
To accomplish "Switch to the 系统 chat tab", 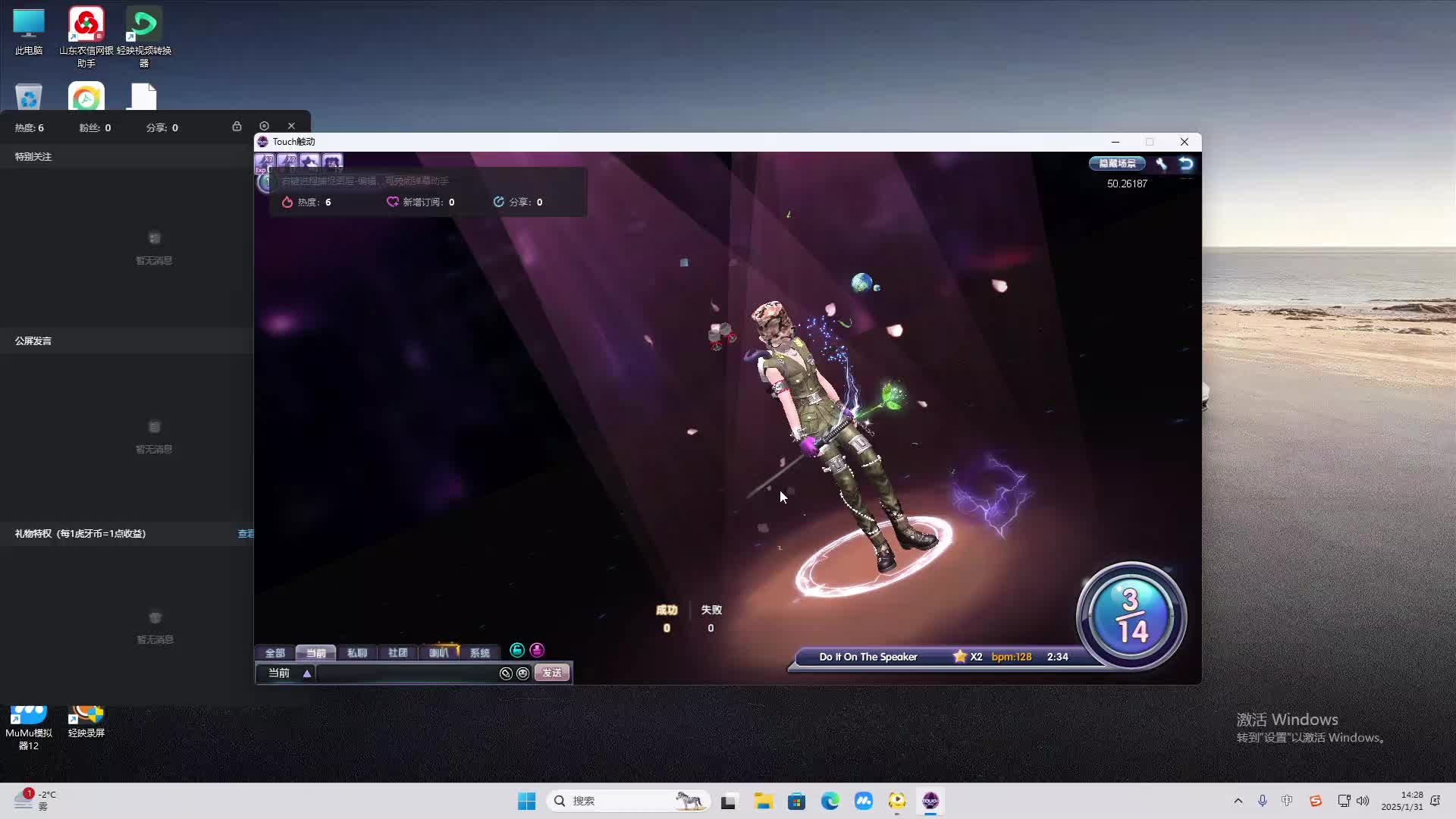I will tap(479, 653).
